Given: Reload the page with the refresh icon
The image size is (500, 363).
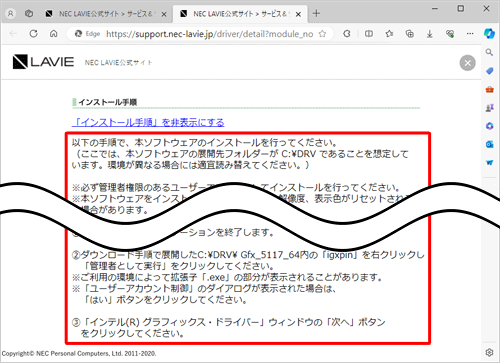Looking at the screenshot, I should (33, 34).
